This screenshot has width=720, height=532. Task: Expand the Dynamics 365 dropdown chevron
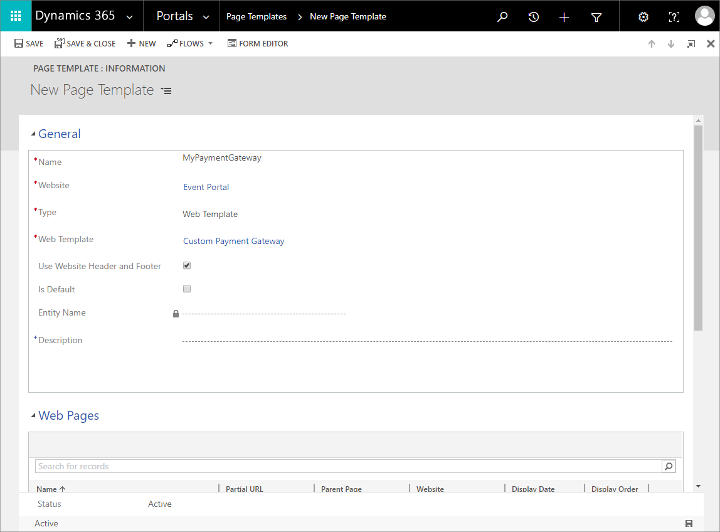pyautogui.click(x=129, y=17)
